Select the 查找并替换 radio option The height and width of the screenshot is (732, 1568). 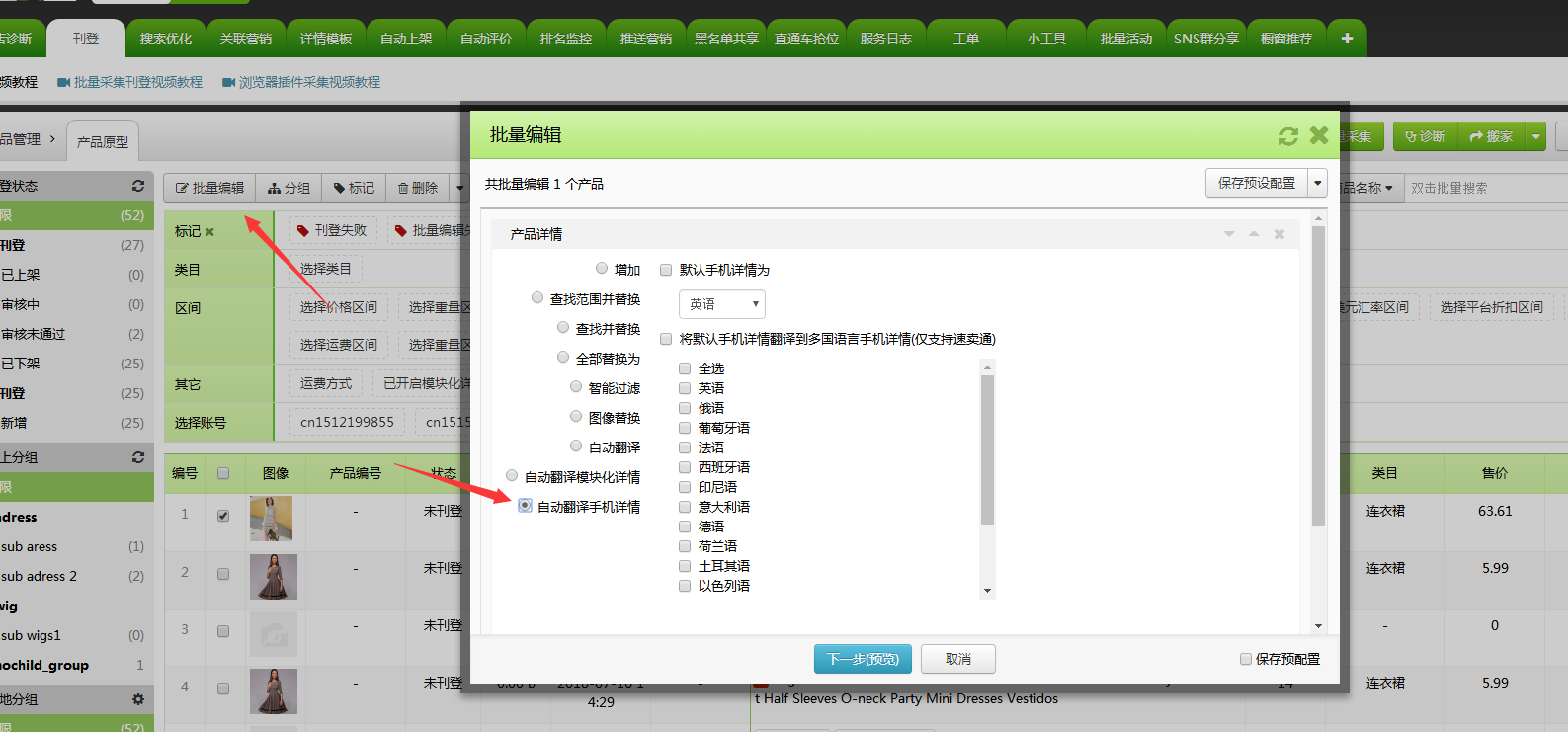point(563,328)
